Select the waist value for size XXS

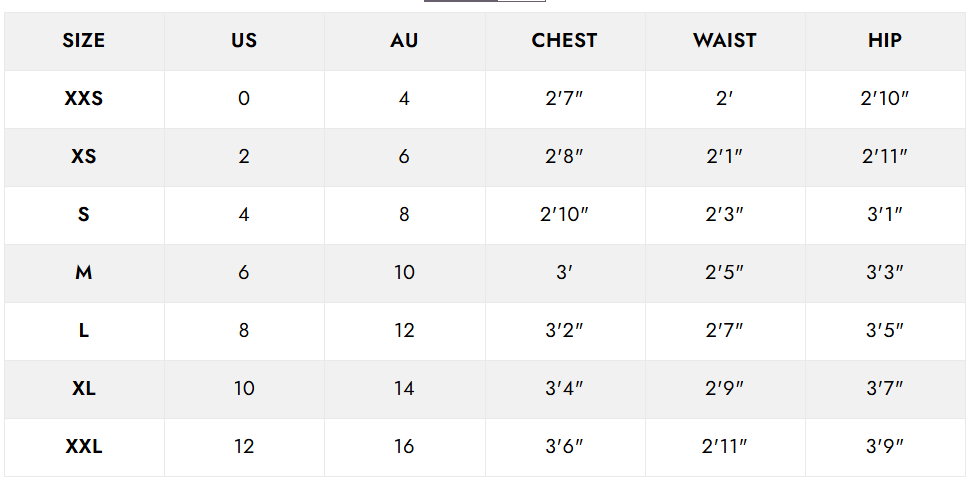[725, 99]
